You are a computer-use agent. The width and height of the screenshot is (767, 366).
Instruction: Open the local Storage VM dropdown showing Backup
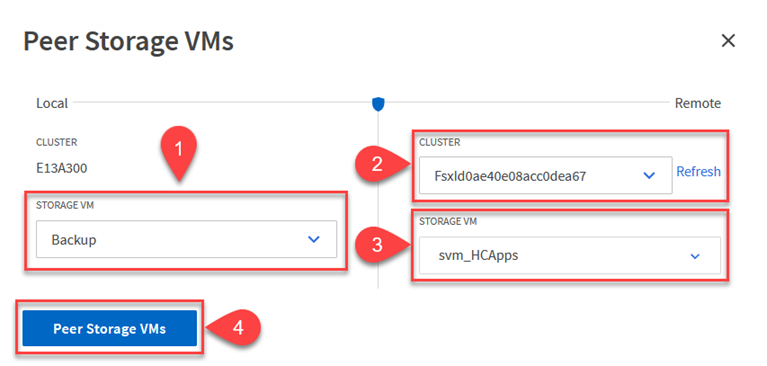(x=186, y=239)
